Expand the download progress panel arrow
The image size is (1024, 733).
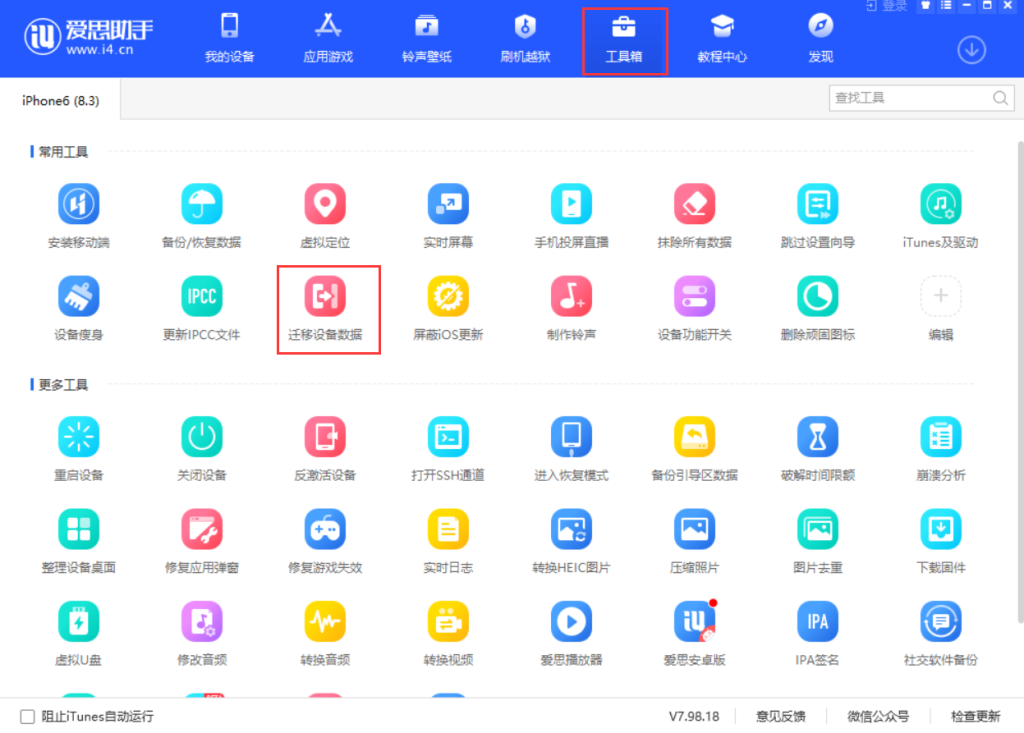point(970,49)
